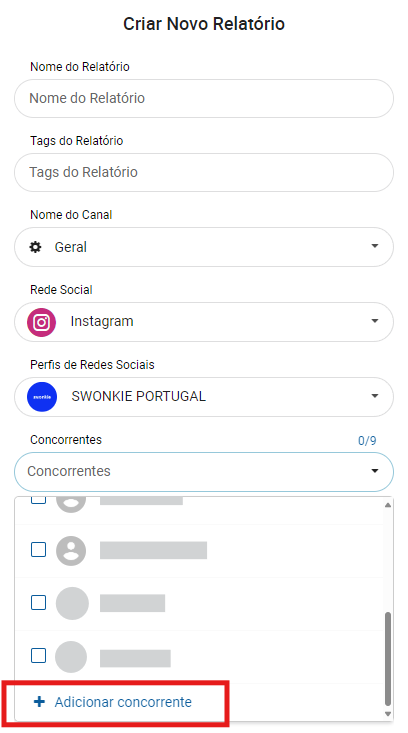This screenshot has height=733, width=408.
Task: Click the Instagram logo icon
Action: click(42, 322)
